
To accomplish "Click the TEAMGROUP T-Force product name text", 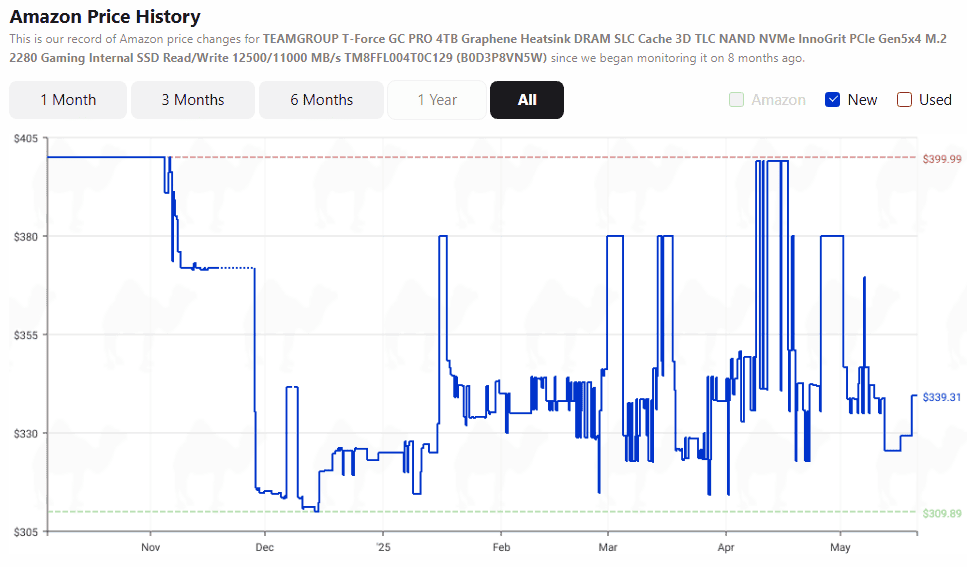I will pos(478,48).
